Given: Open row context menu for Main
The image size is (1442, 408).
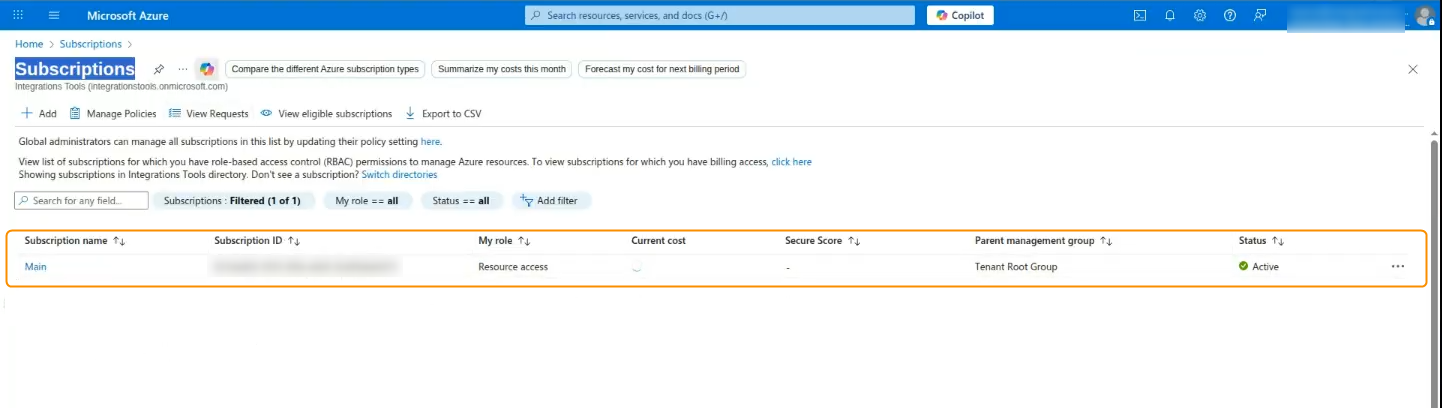Looking at the screenshot, I should 1397,267.
